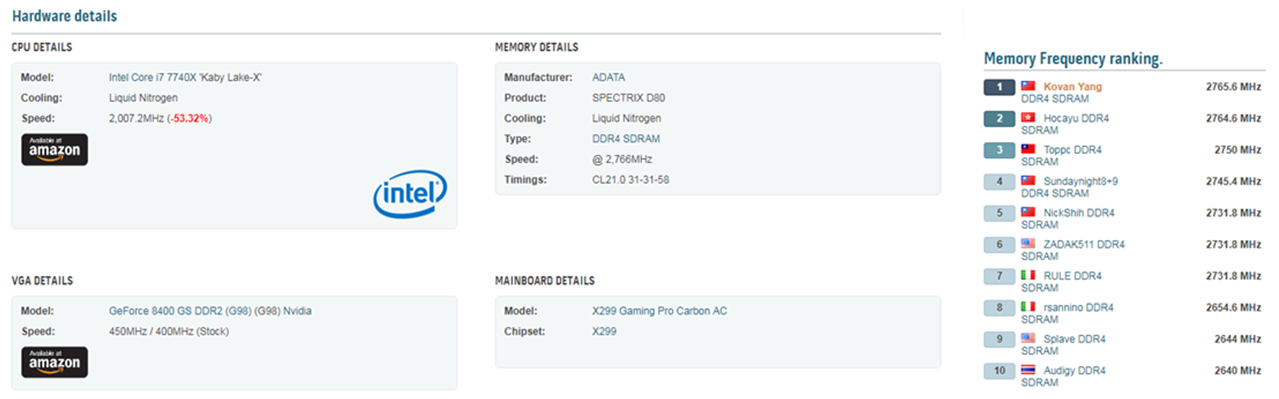1279x399 pixels.
Task: Click the Amazon badge under CPU details
Action: (54, 149)
